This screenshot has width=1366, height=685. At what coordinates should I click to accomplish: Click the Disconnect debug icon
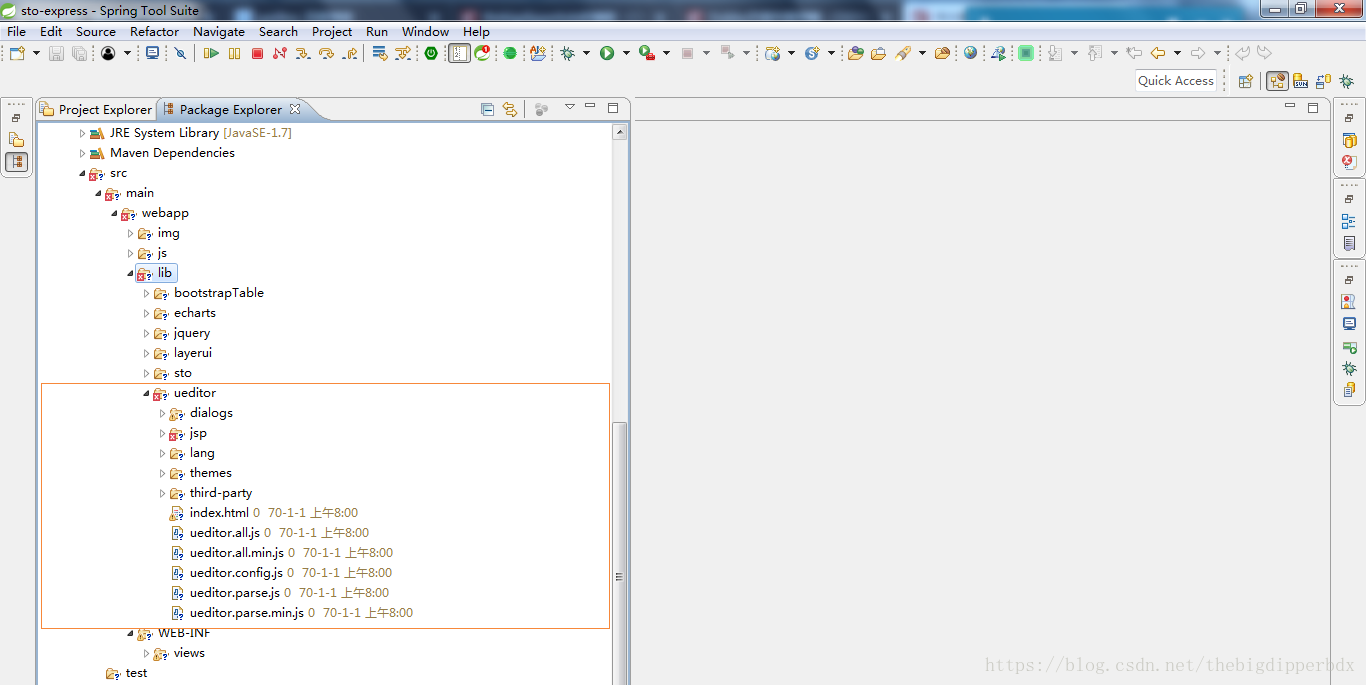280,53
